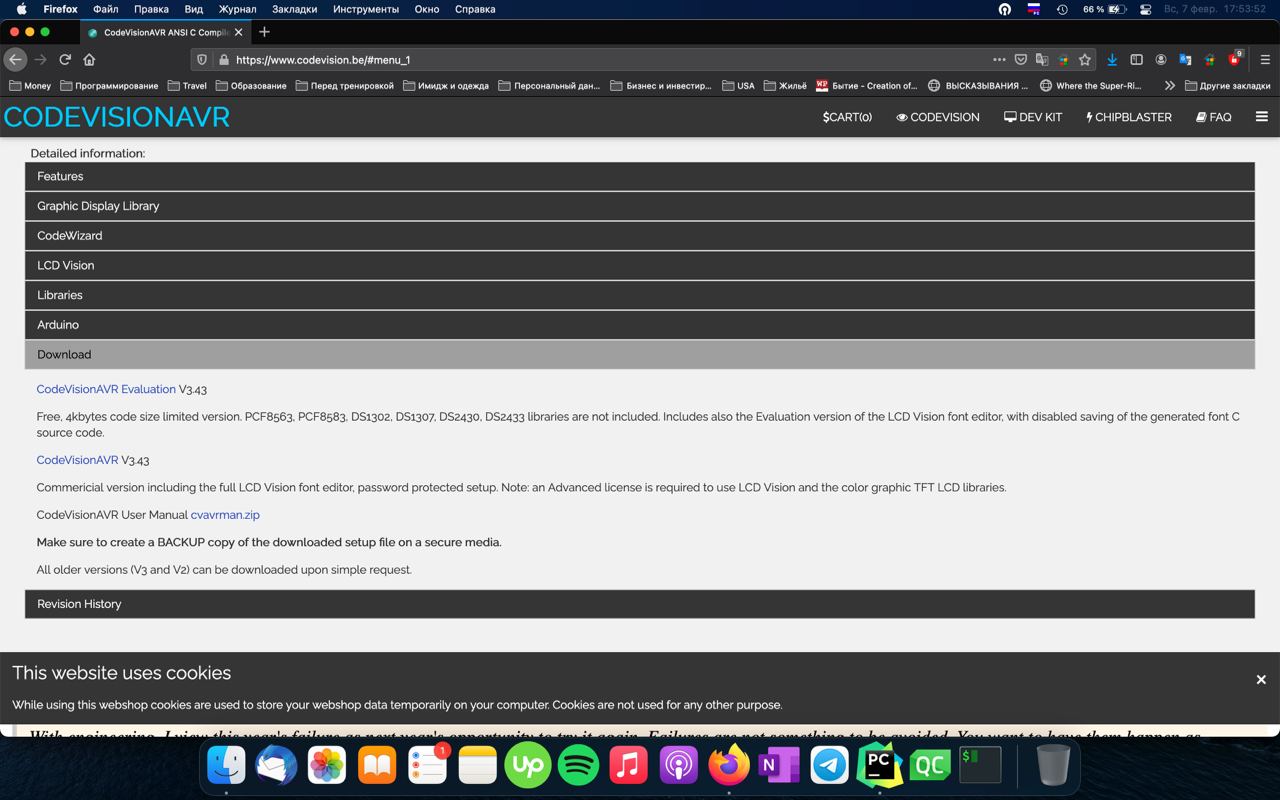Collapse the Download section
The width and height of the screenshot is (1280, 800).
tap(640, 354)
